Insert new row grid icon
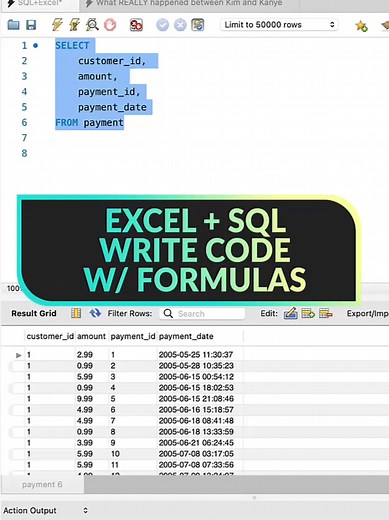Screen dimensions: 389x520 (x=308, y=313)
